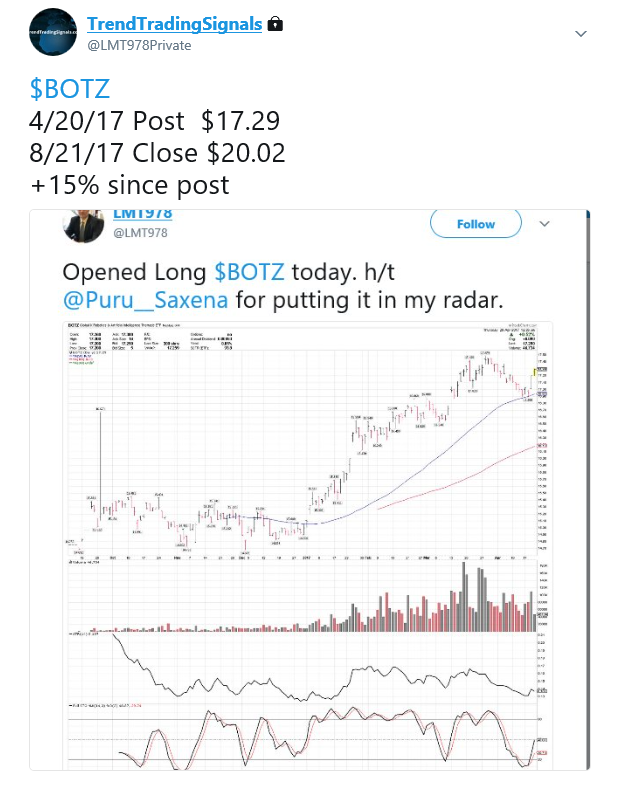Image resolution: width=626 pixels, height=785 pixels.
Task: Click the "8/21/17 Close $20.02" tweet line
Action: pyautogui.click(x=157, y=153)
